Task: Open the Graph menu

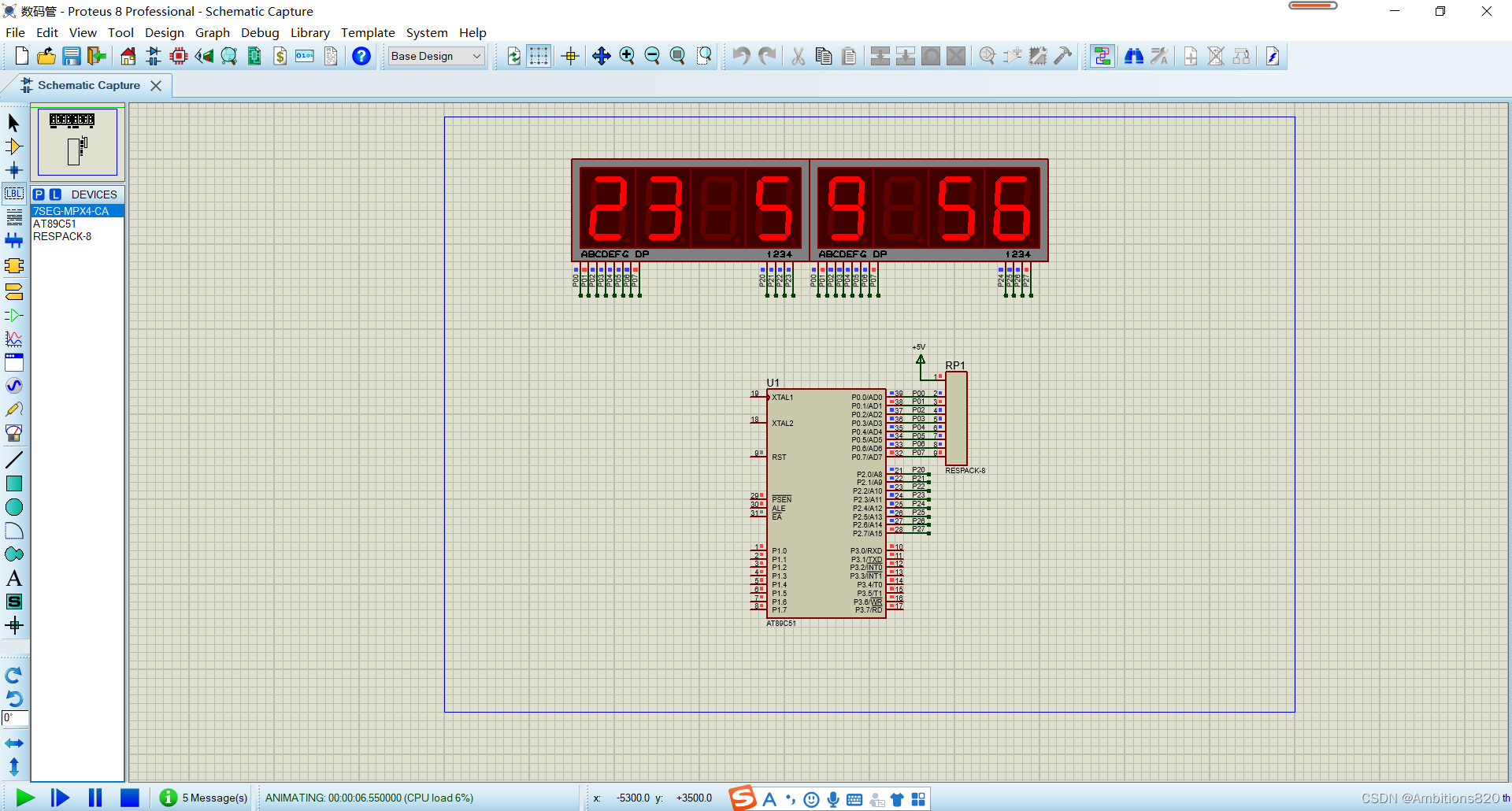Action: click(x=213, y=32)
